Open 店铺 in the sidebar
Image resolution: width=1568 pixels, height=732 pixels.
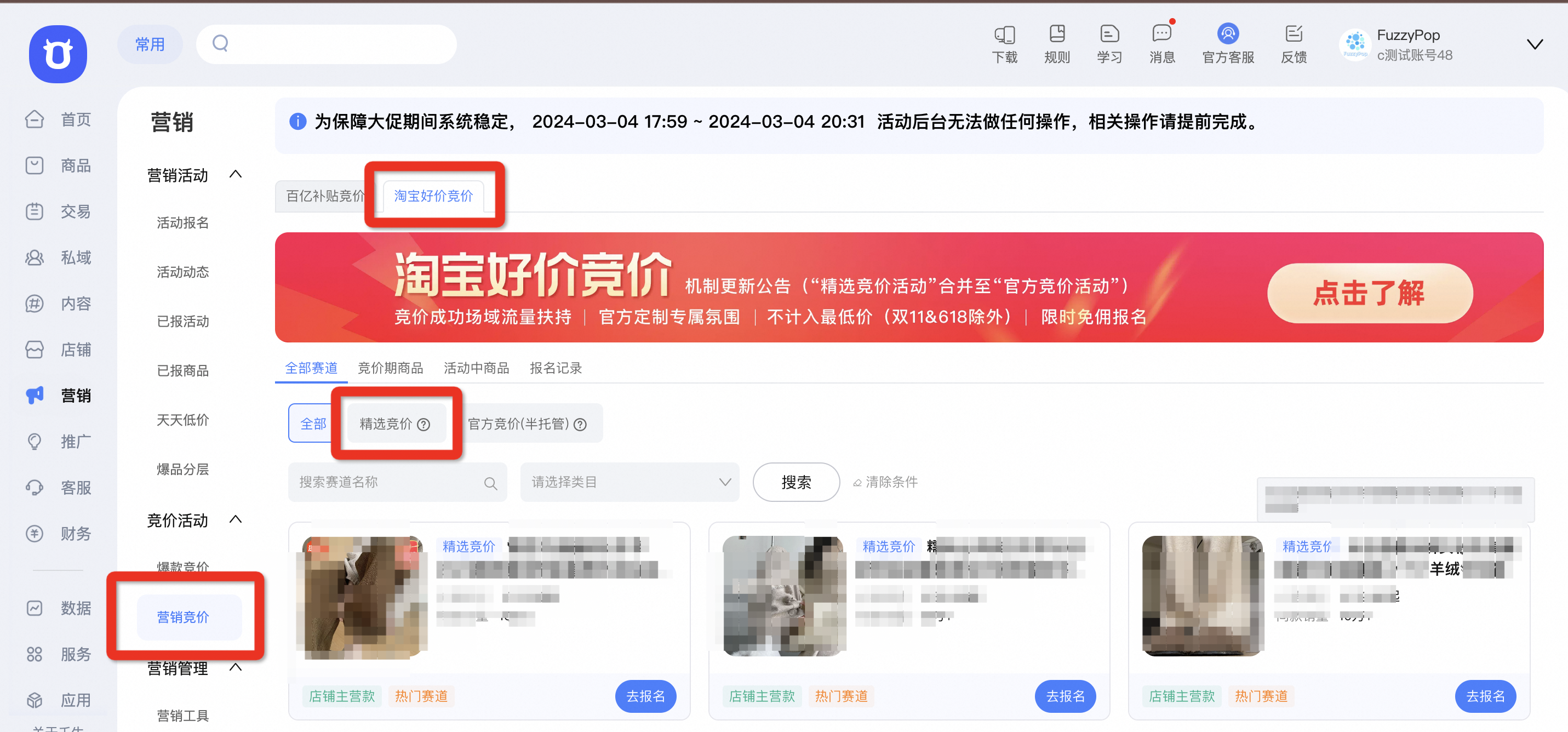[x=59, y=350]
